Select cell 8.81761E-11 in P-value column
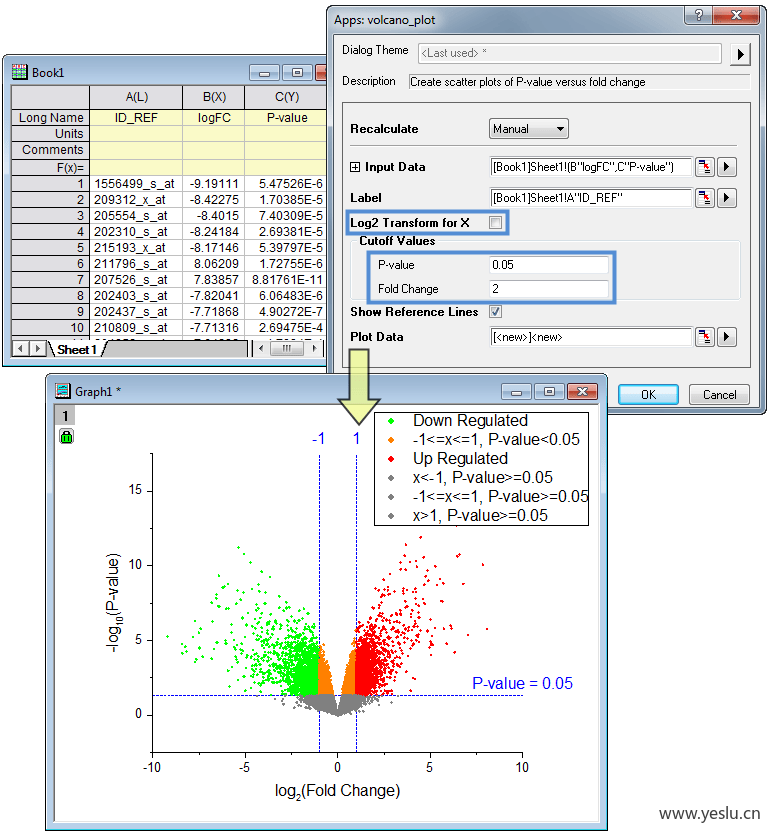772x833 pixels. click(x=286, y=279)
